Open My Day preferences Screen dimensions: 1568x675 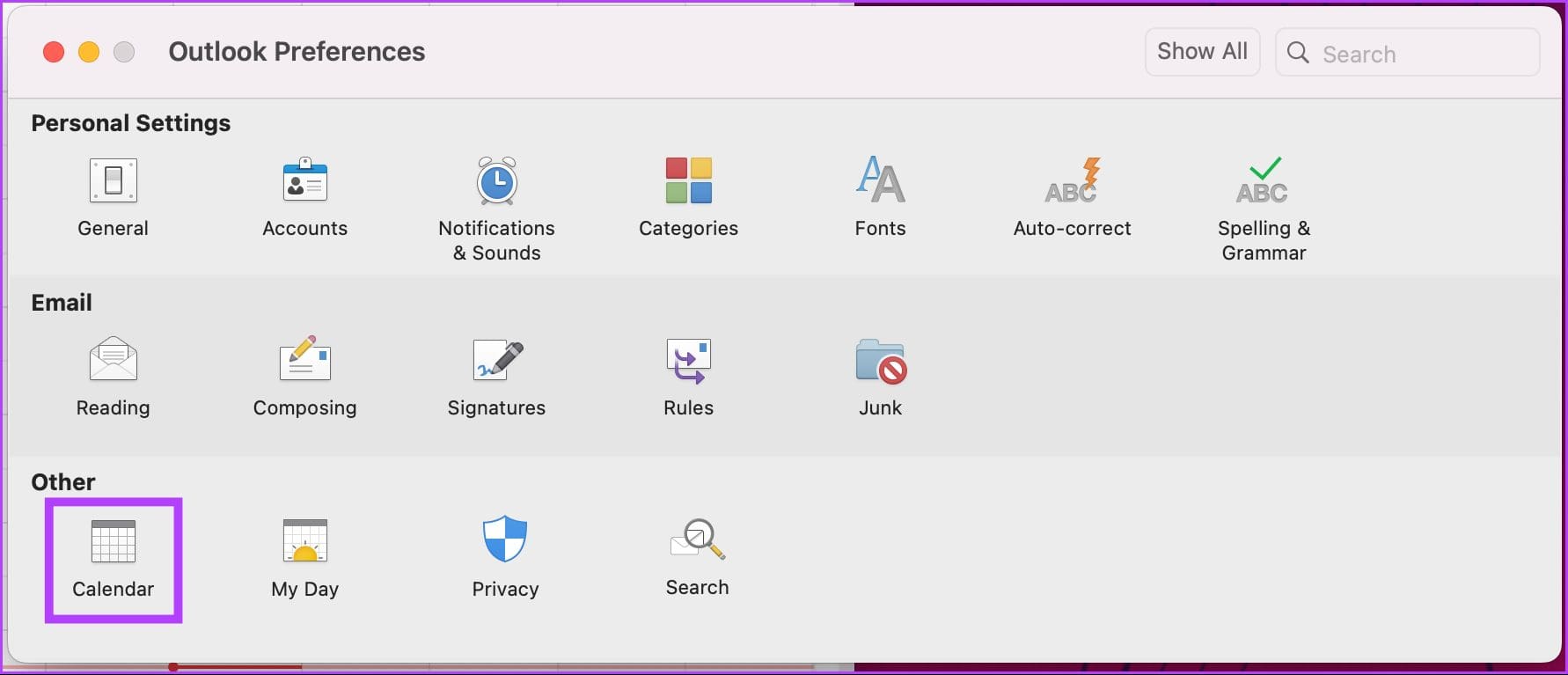click(x=304, y=559)
